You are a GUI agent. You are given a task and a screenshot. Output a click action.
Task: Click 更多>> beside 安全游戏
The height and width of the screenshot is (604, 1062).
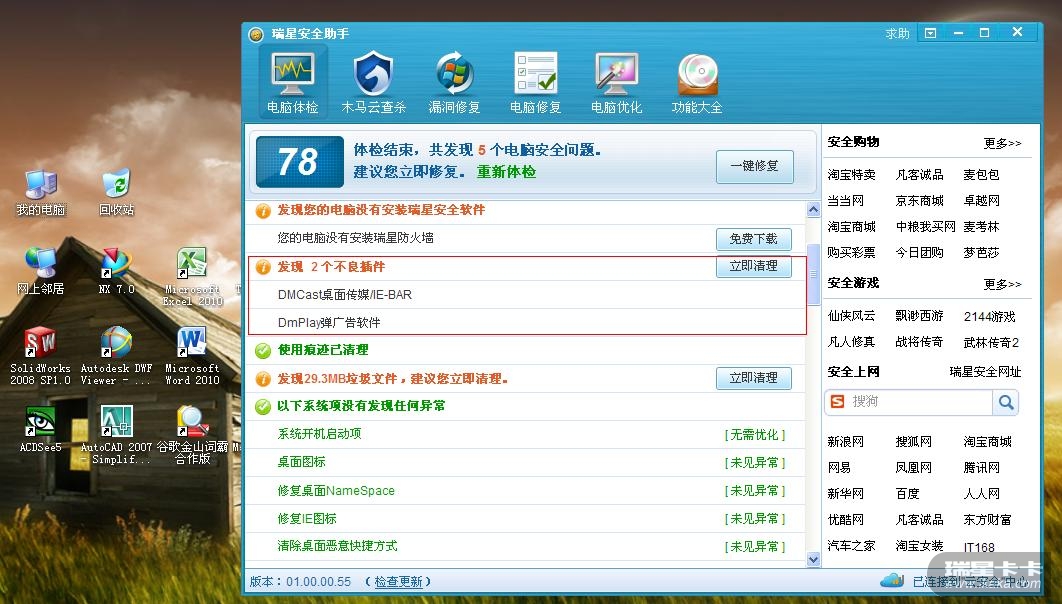point(1002,284)
